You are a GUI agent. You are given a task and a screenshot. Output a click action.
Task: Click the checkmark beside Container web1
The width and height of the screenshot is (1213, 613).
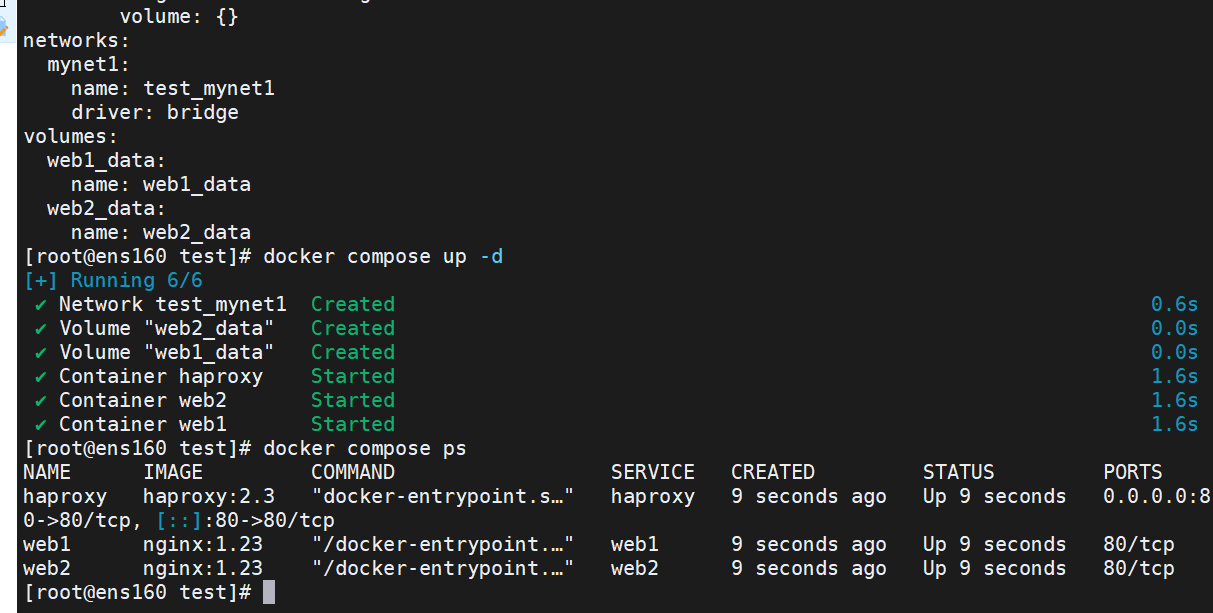pyautogui.click(x=41, y=424)
